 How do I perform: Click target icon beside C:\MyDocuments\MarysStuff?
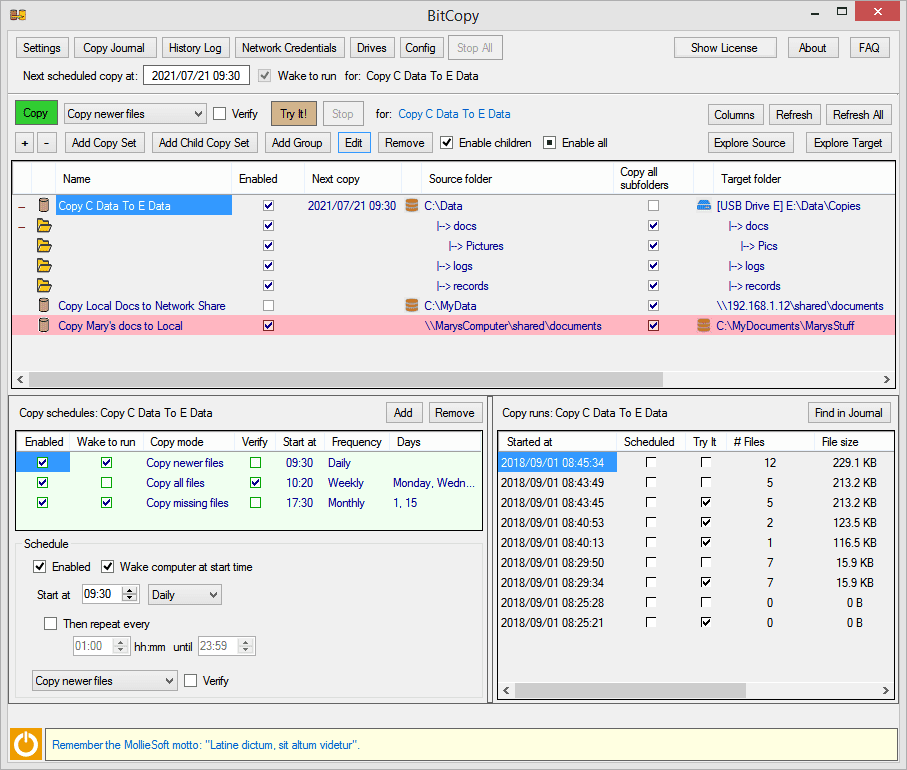pos(704,326)
